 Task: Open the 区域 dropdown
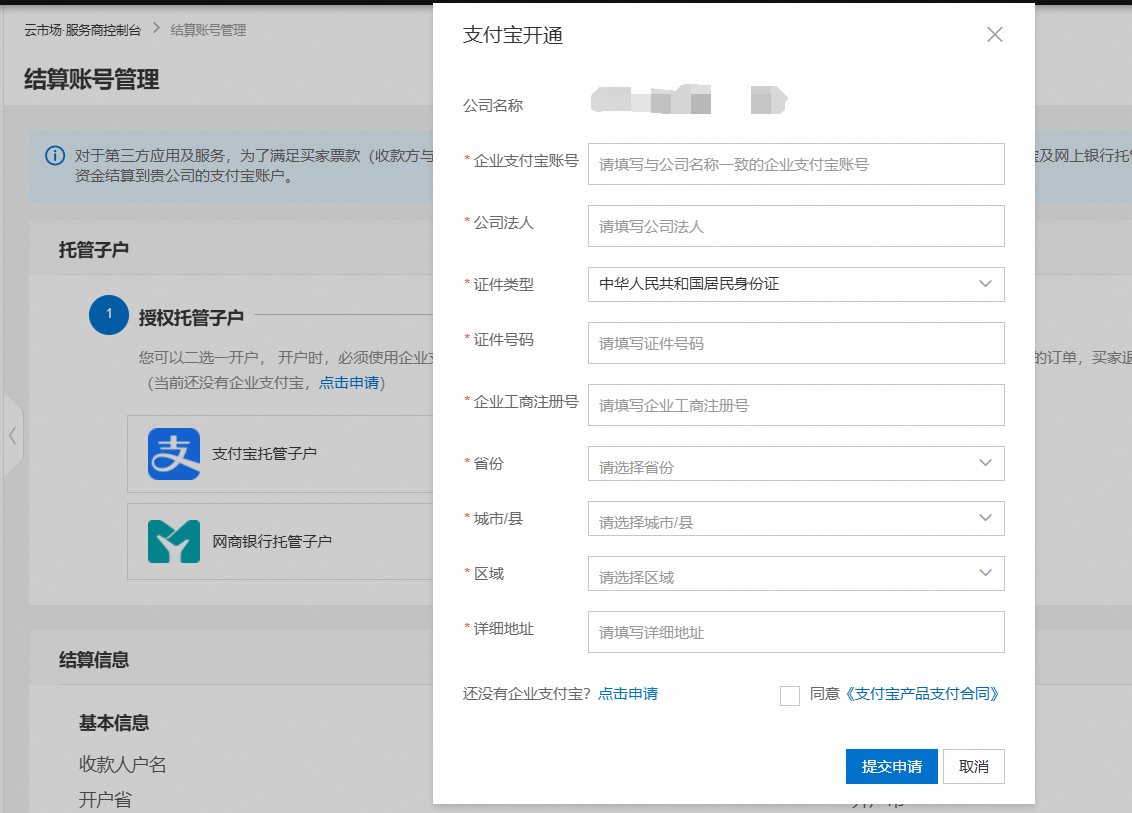796,573
